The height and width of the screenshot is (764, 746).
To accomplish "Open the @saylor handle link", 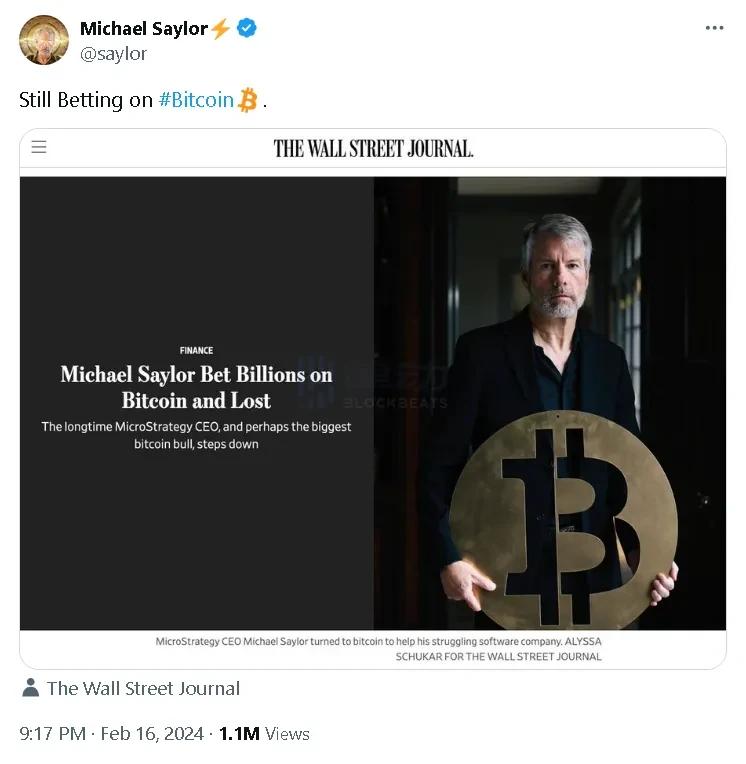I will (113, 54).
